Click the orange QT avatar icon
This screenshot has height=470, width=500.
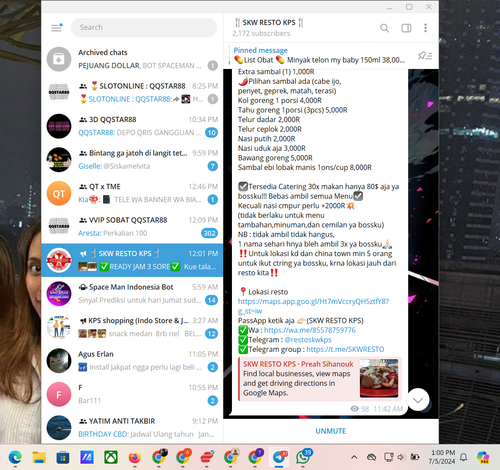59,193
